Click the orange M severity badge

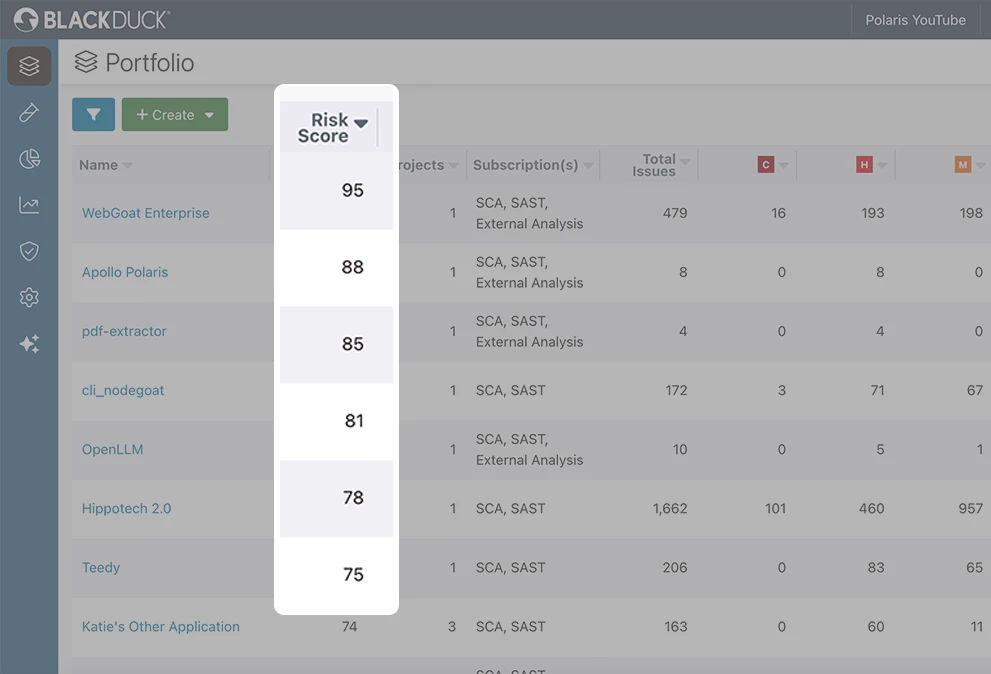[x=963, y=164]
